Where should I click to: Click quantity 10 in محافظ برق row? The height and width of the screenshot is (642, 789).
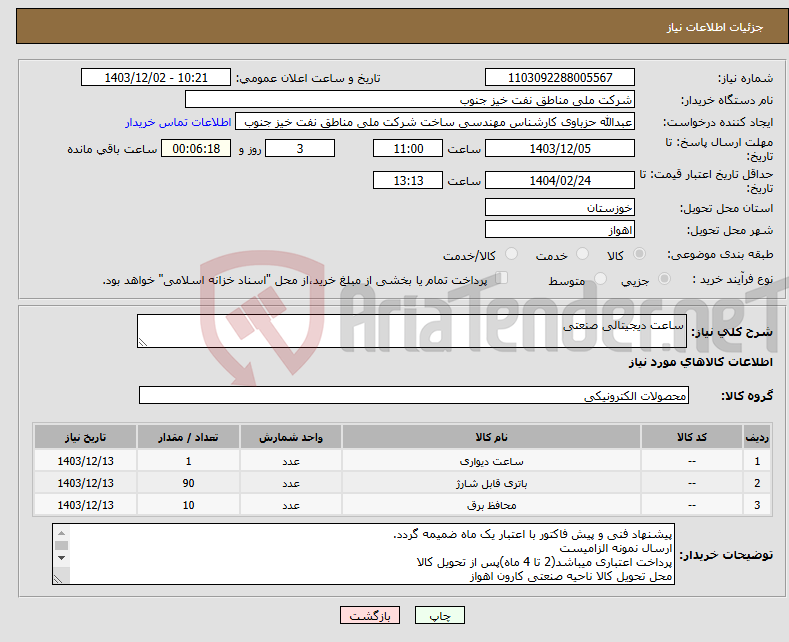pos(188,505)
